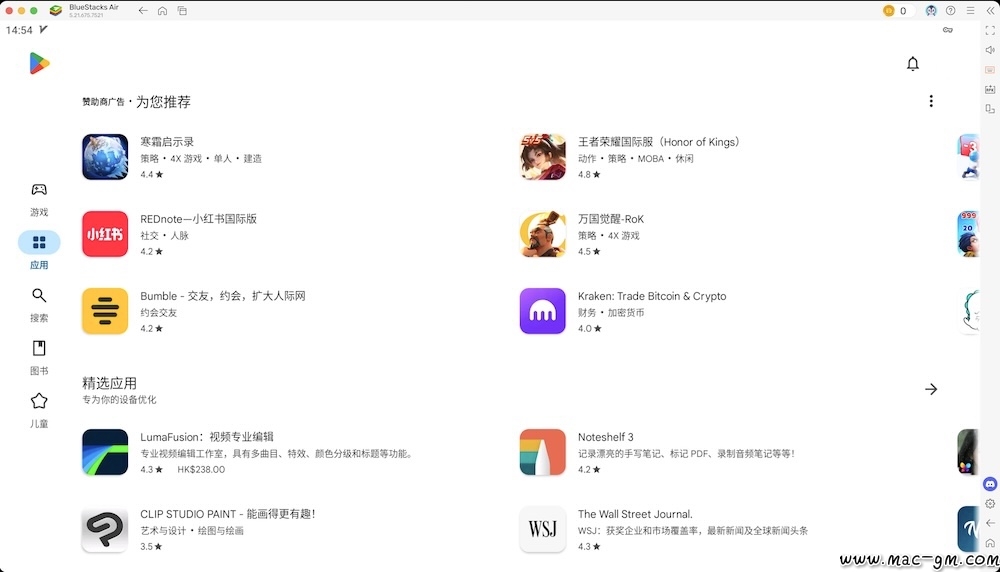
Task: Click Kraken: Trade Bitcoin & Crypto title
Action: click(x=652, y=296)
